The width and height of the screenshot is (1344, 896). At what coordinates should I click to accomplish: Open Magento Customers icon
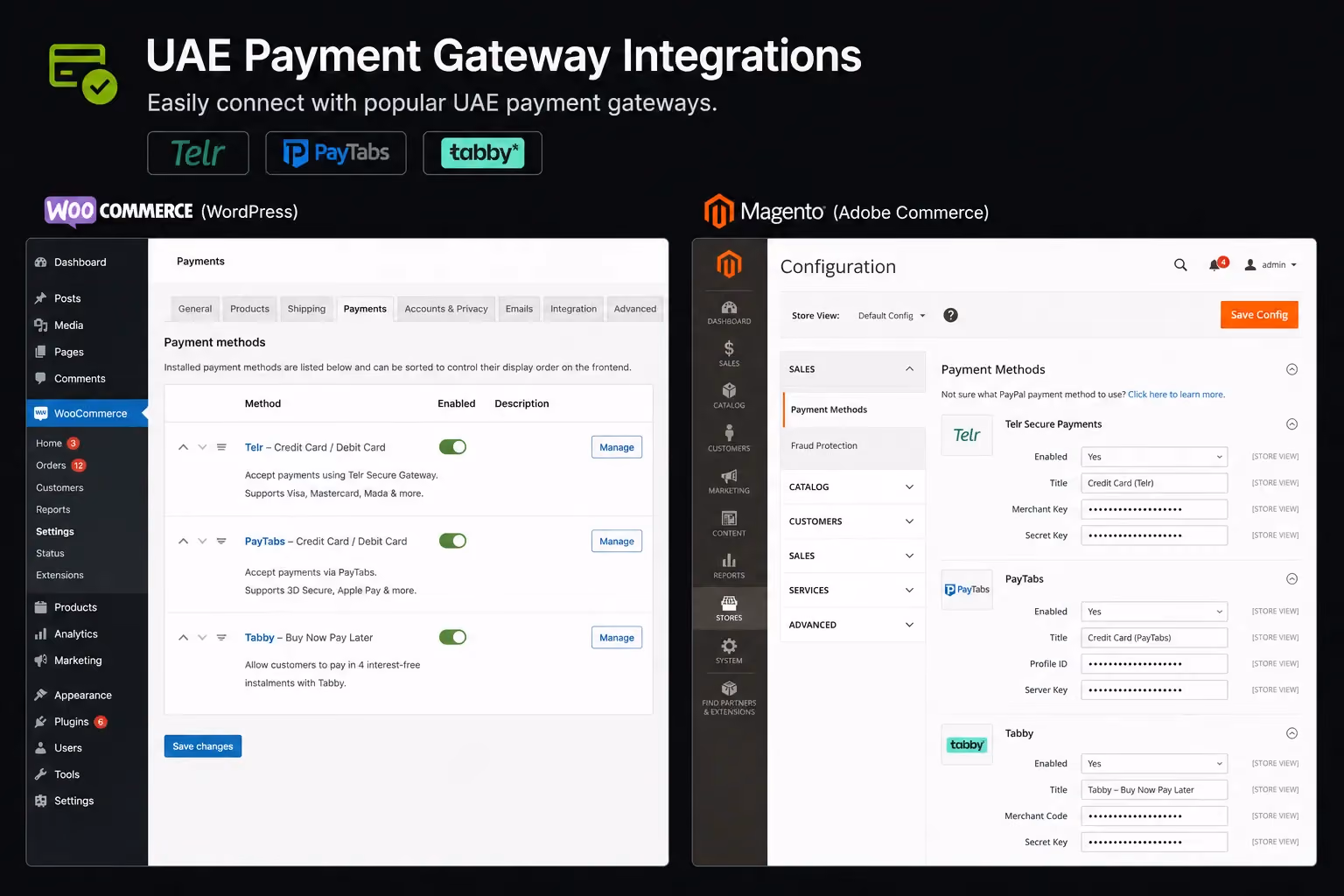pyautogui.click(x=729, y=438)
